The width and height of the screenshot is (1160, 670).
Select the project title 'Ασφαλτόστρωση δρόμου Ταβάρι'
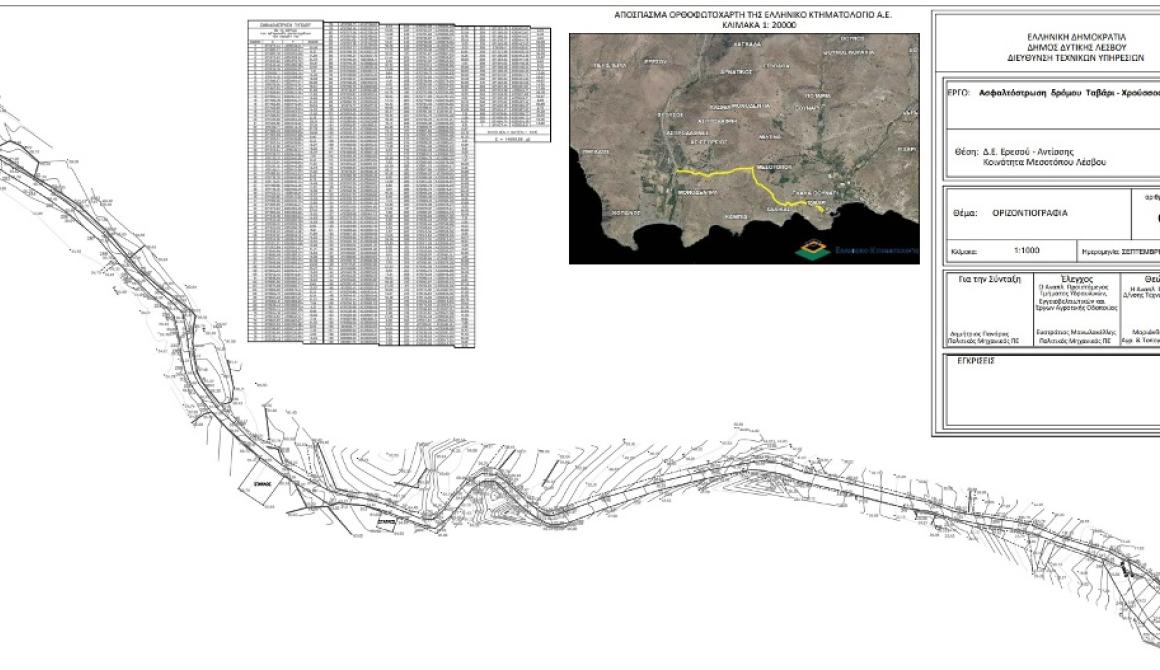(1046, 94)
